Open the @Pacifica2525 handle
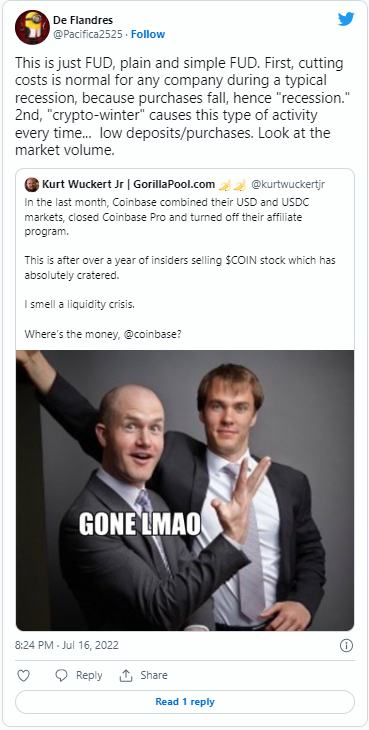This screenshot has height=730, width=369. pos(88,34)
